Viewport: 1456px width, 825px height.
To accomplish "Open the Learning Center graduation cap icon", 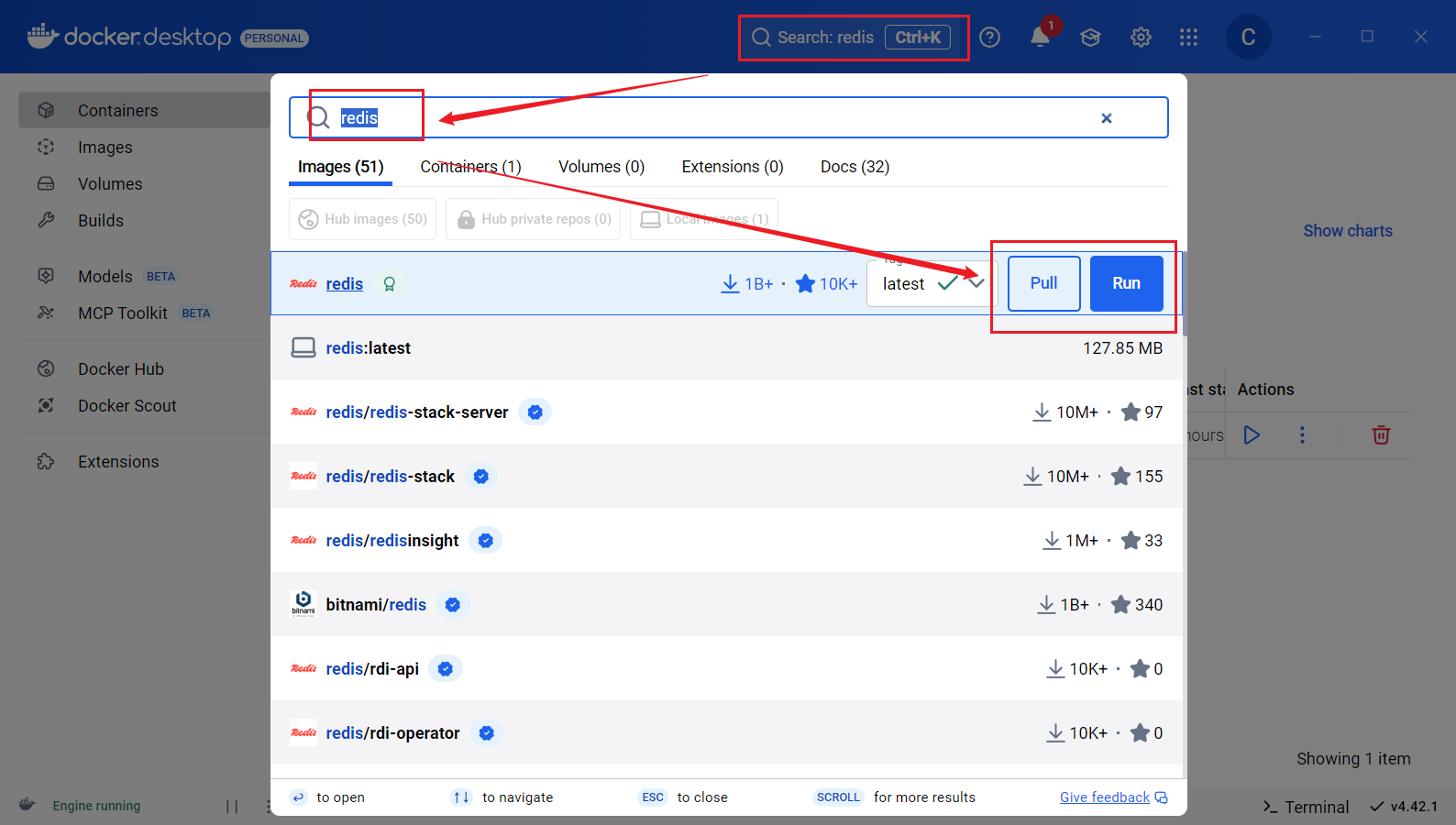I will (x=1090, y=38).
